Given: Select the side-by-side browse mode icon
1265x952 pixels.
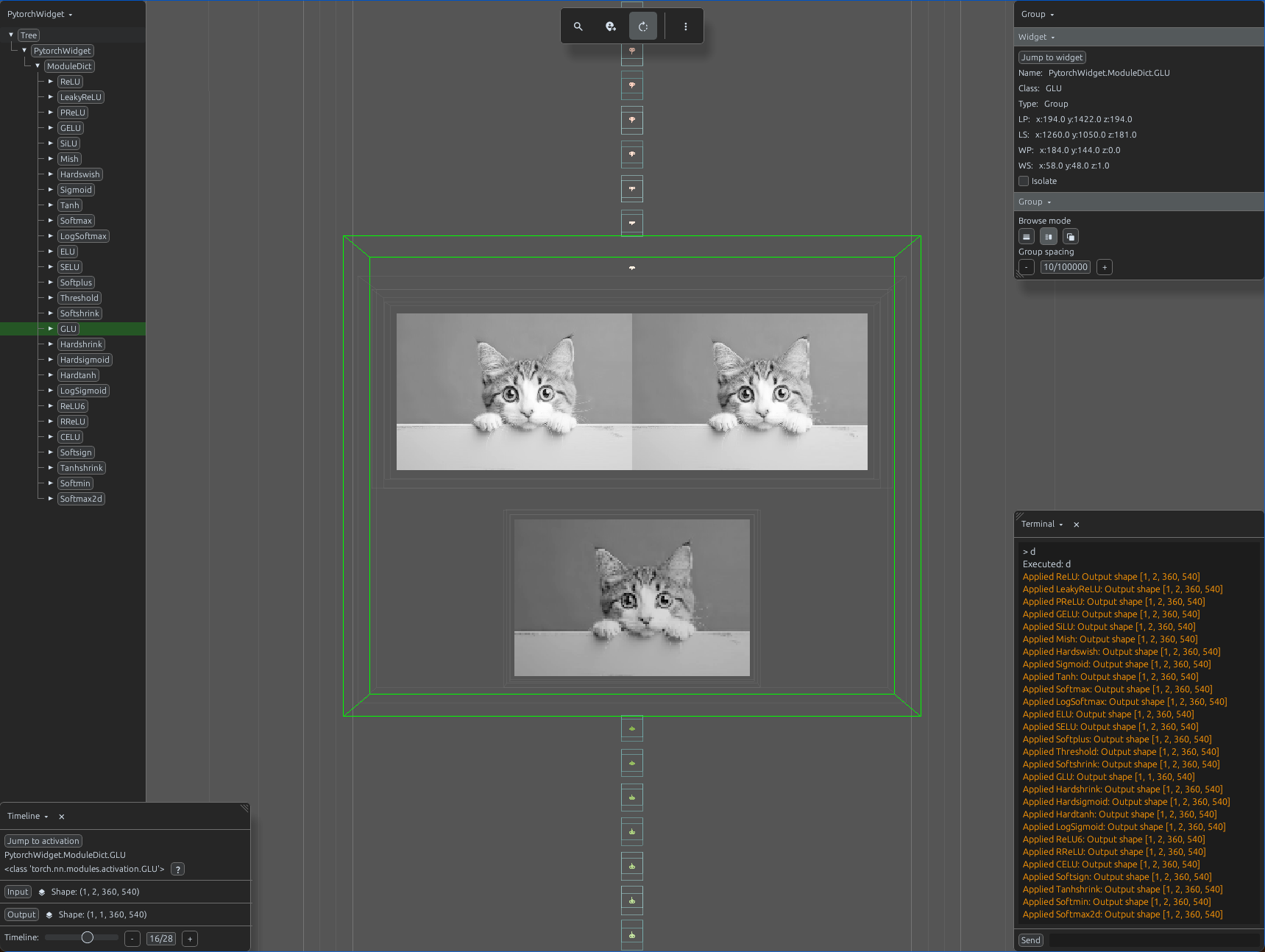Looking at the screenshot, I should [x=1049, y=237].
